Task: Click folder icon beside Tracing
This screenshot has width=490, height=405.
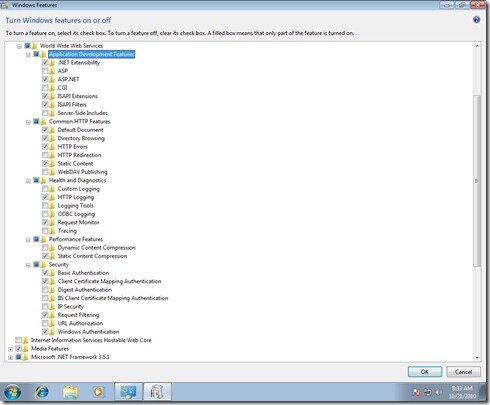Action: [x=52, y=231]
